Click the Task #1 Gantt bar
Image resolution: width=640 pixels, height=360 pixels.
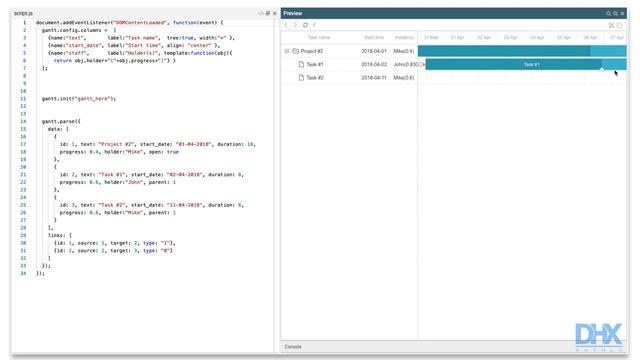[526, 64]
